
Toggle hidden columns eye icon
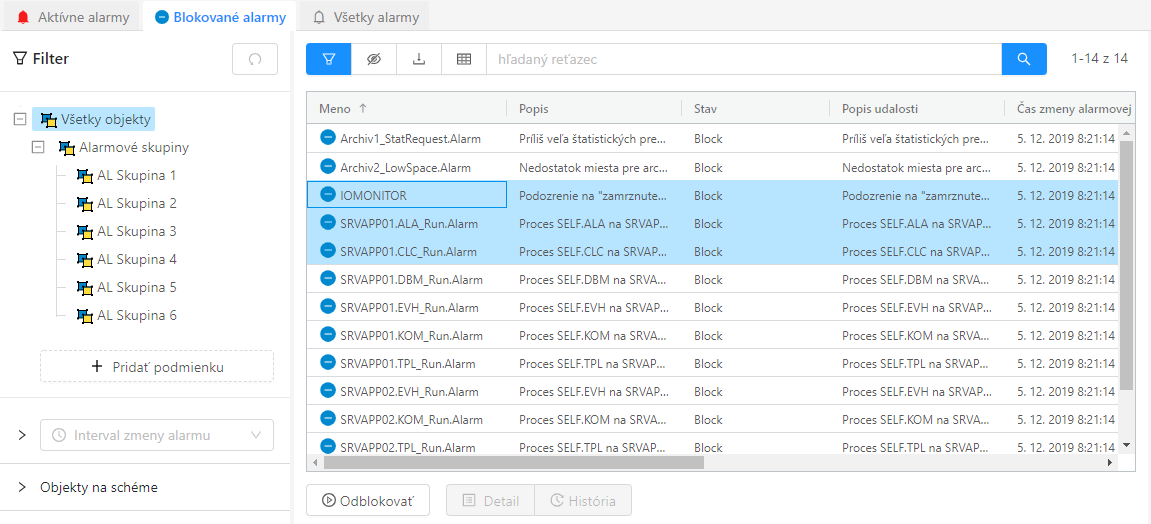[x=374, y=59]
